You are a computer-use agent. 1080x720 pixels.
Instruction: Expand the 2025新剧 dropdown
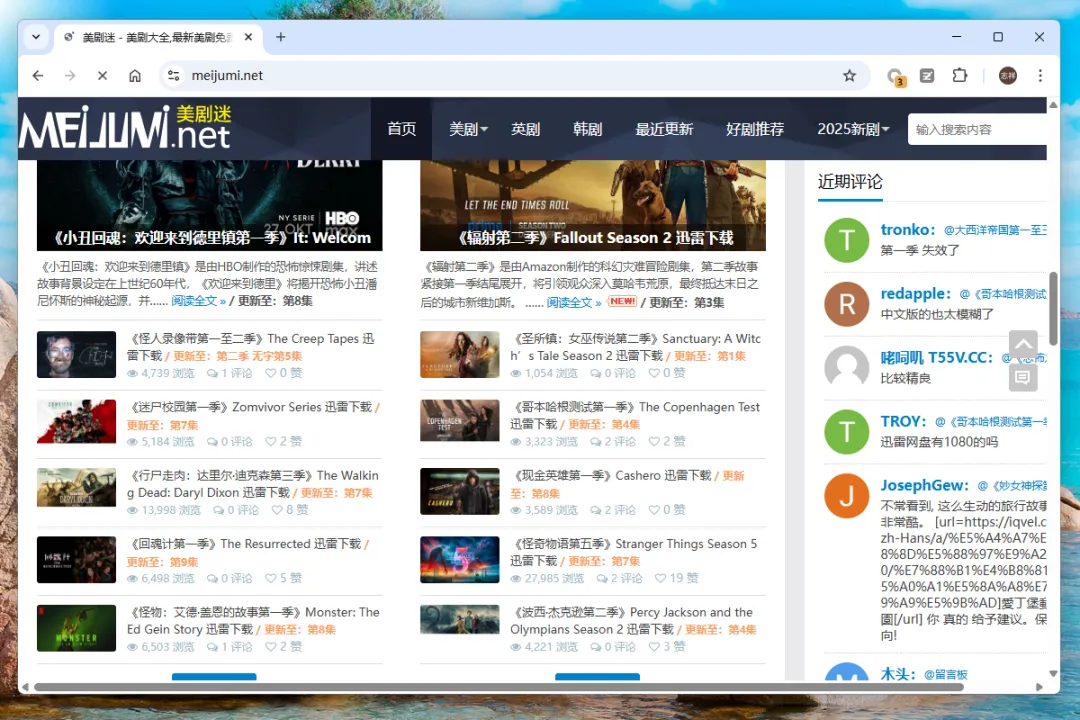pos(853,129)
